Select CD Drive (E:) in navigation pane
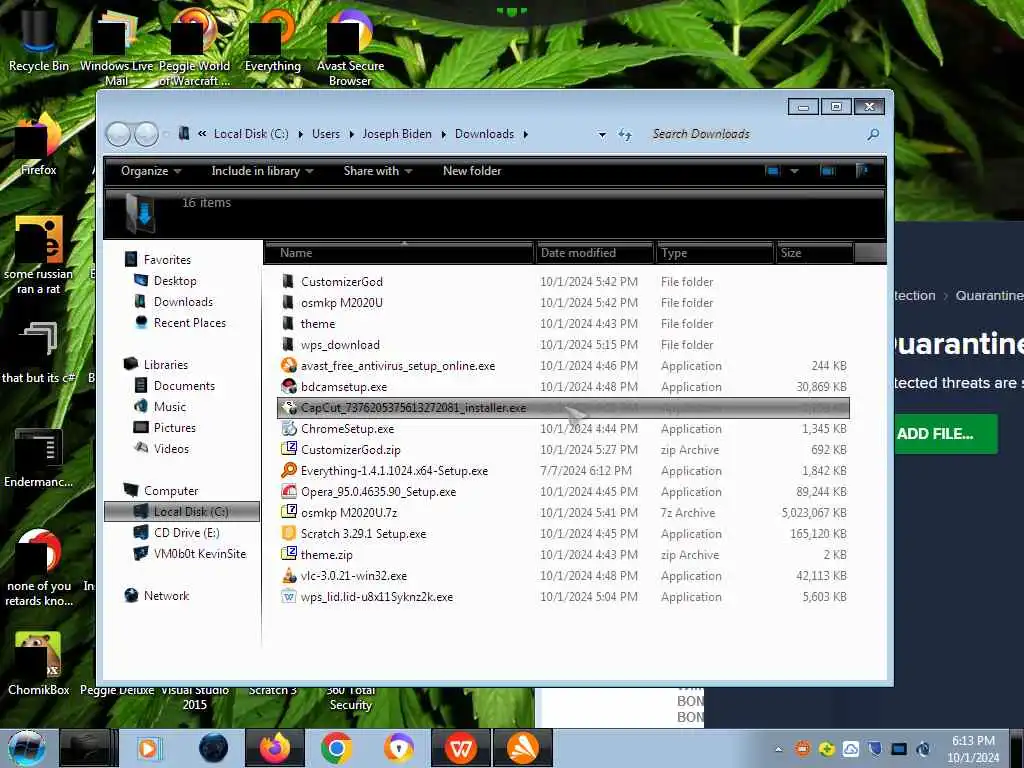This screenshot has height=768, width=1024. pyautogui.click(x=186, y=532)
